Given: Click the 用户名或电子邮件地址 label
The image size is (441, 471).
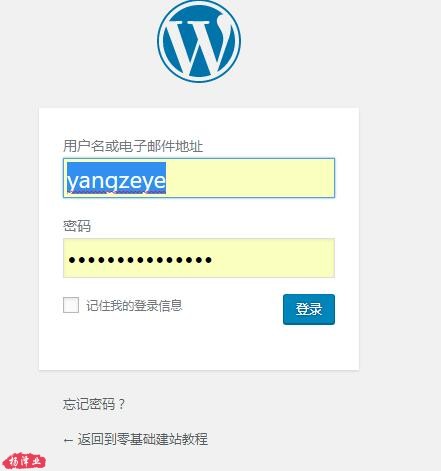Looking at the screenshot, I should coord(133,146).
